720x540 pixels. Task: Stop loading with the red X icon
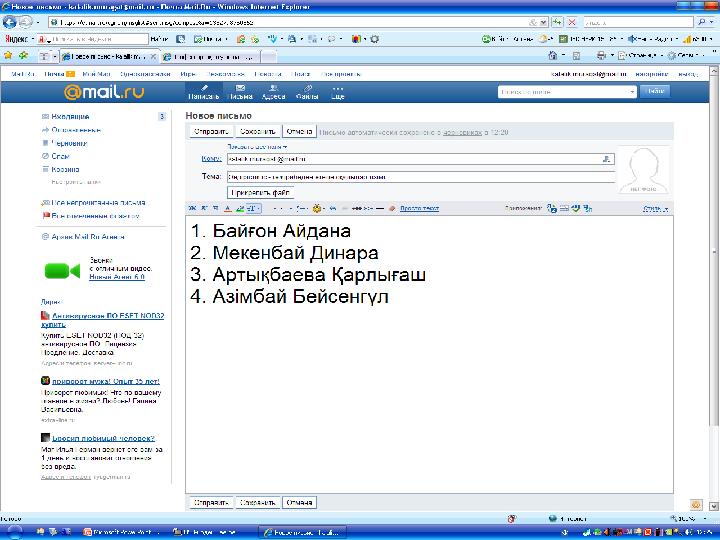click(572, 22)
